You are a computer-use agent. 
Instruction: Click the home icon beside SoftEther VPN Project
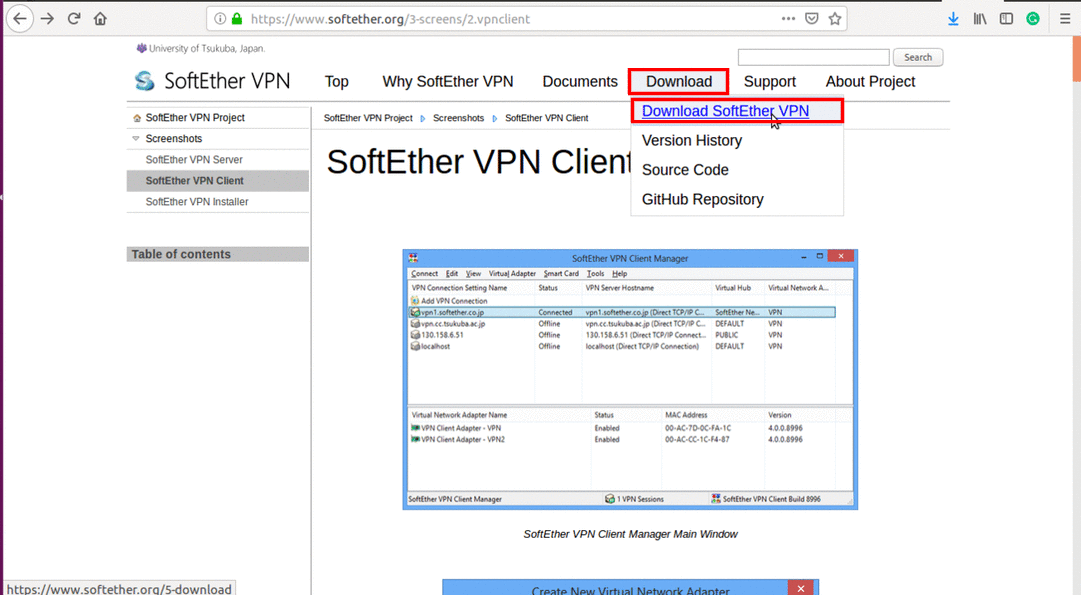coord(137,118)
